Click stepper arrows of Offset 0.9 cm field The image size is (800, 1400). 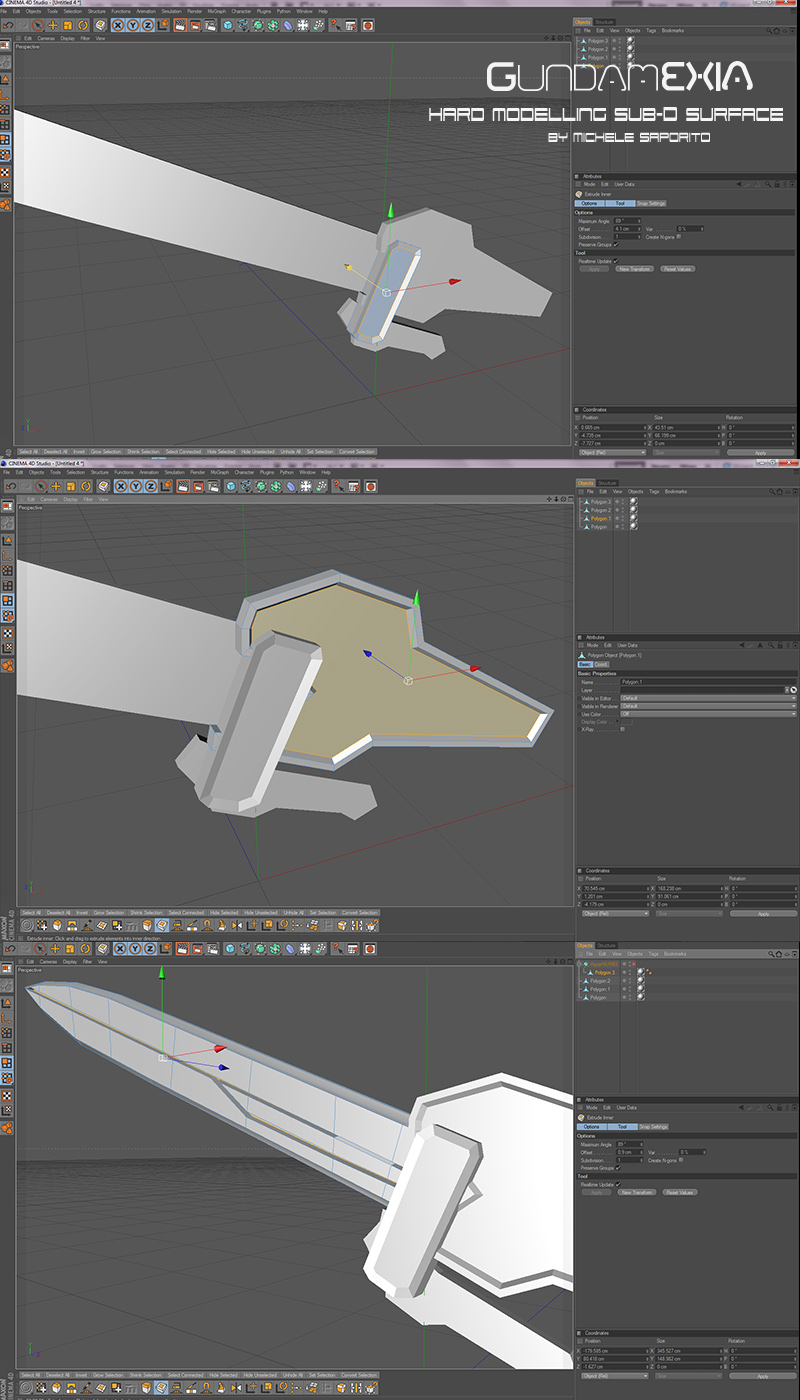click(641, 1152)
